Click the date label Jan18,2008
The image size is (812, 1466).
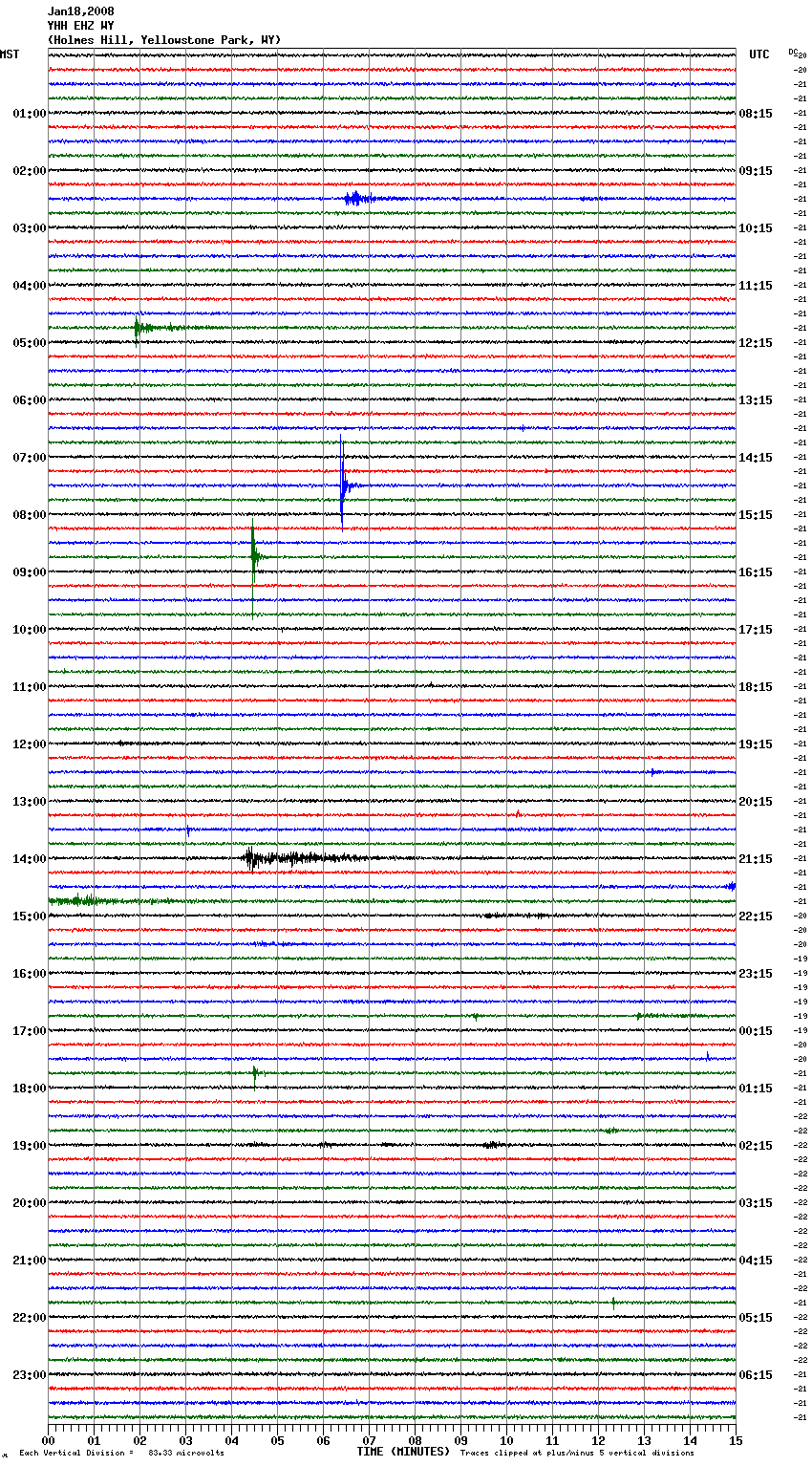click(81, 11)
